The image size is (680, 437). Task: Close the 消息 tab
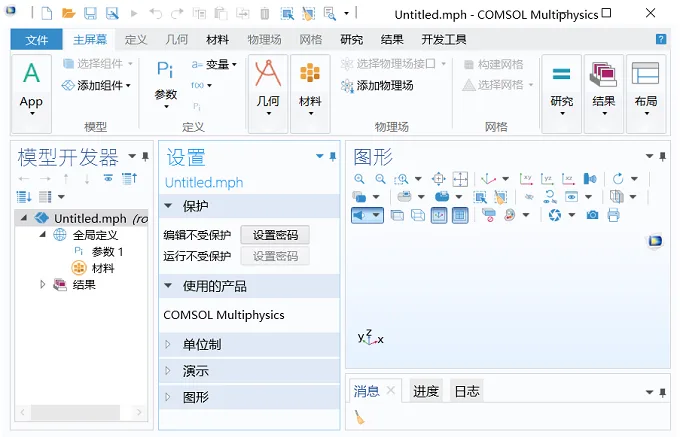391,390
